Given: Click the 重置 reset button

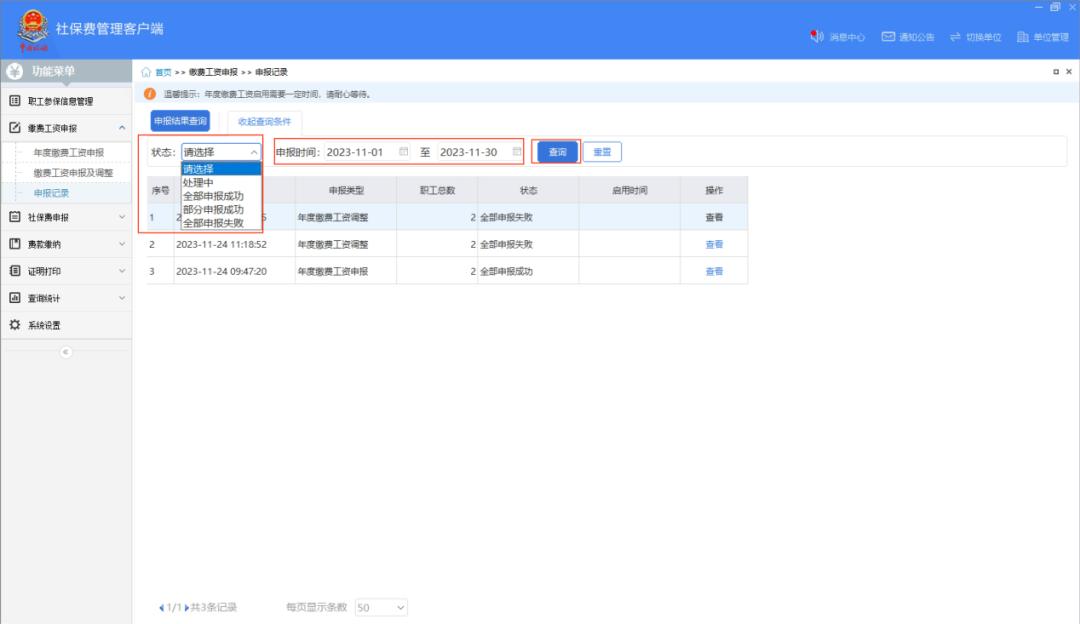Looking at the screenshot, I should (x=602, y=152).
